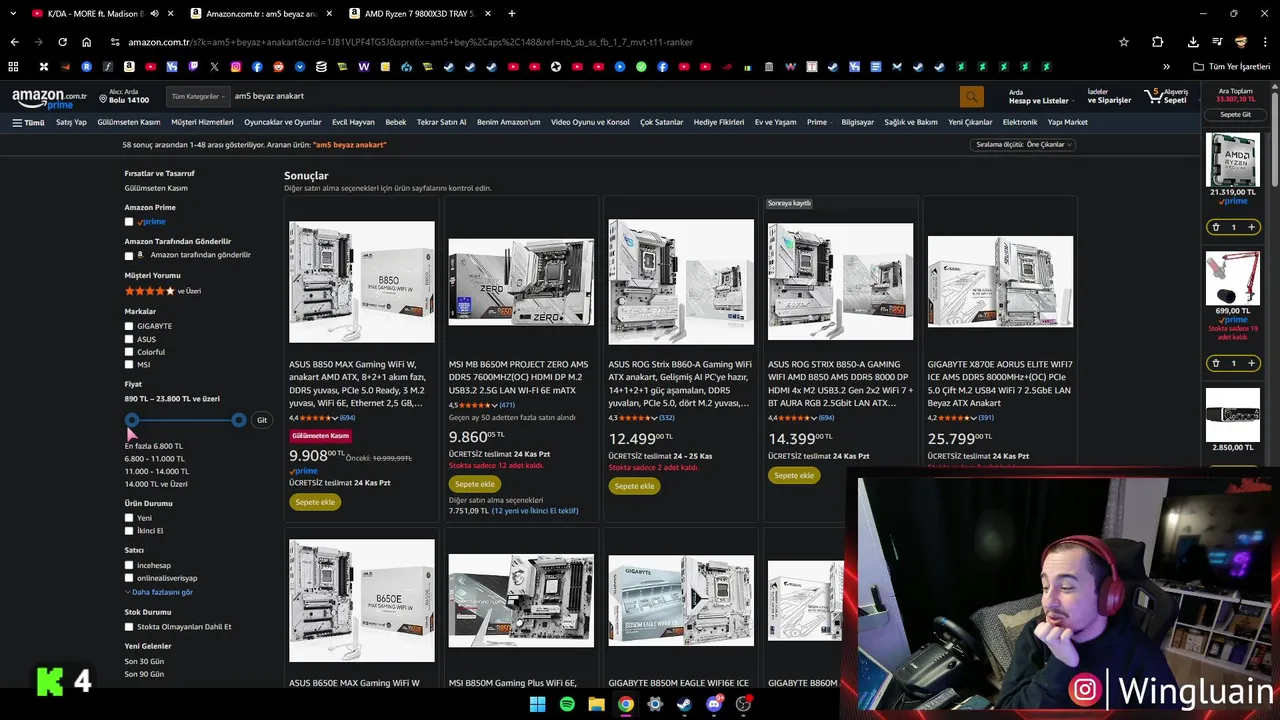The width and height of the screenshot is (1280, 720).
Task: Open Çok Satanlar in navigation bar
Action: 662,122
